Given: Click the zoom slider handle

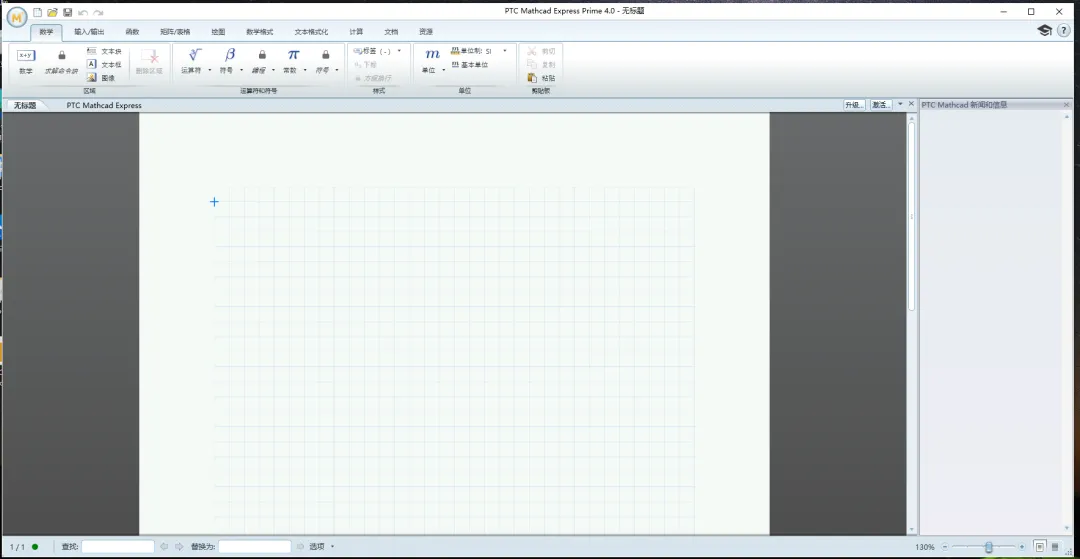Looking at the screenshot, I should pyautogui.click(x=988, y=547).
